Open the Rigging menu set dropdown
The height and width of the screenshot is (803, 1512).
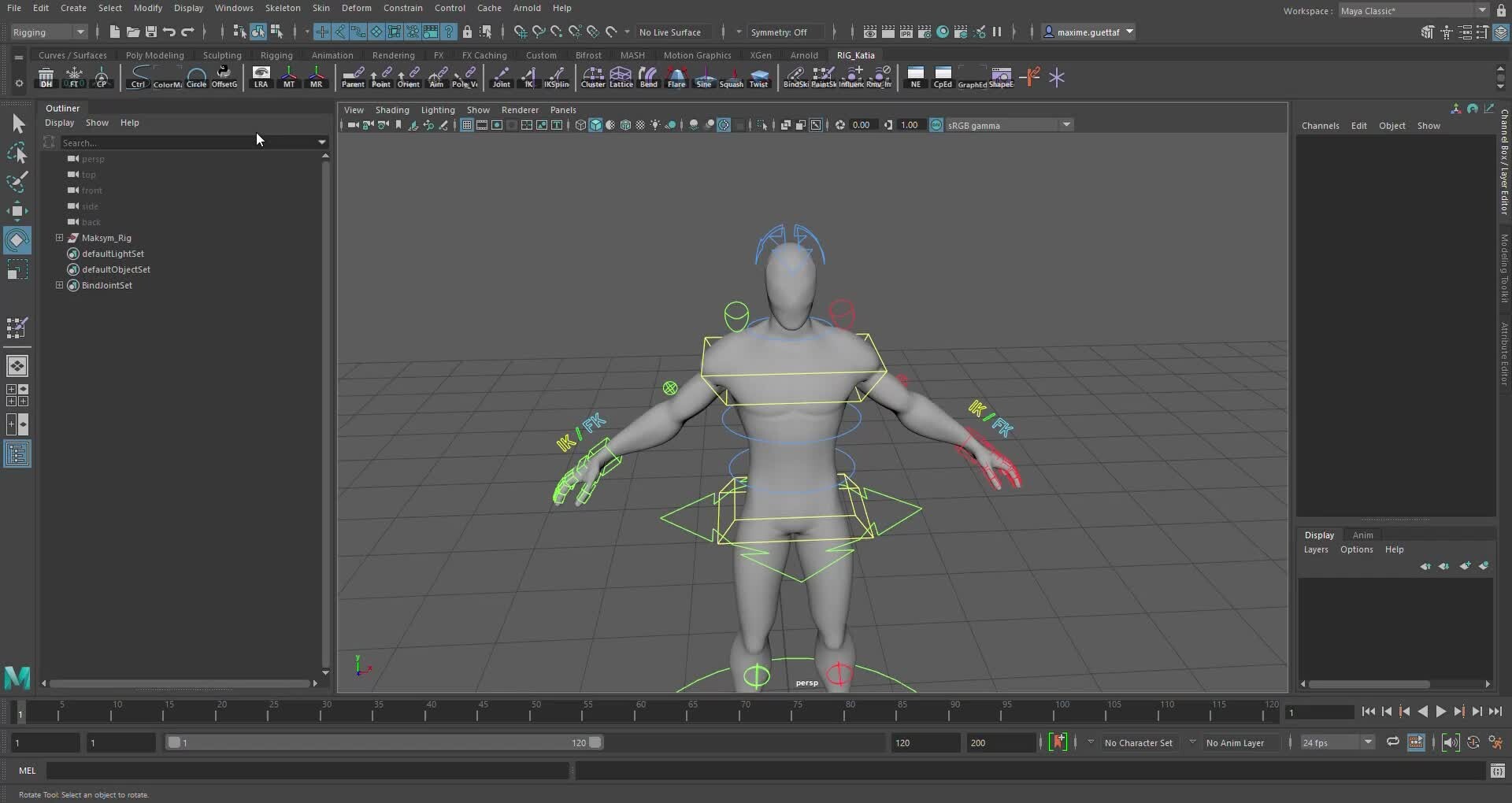pos(47,32)
